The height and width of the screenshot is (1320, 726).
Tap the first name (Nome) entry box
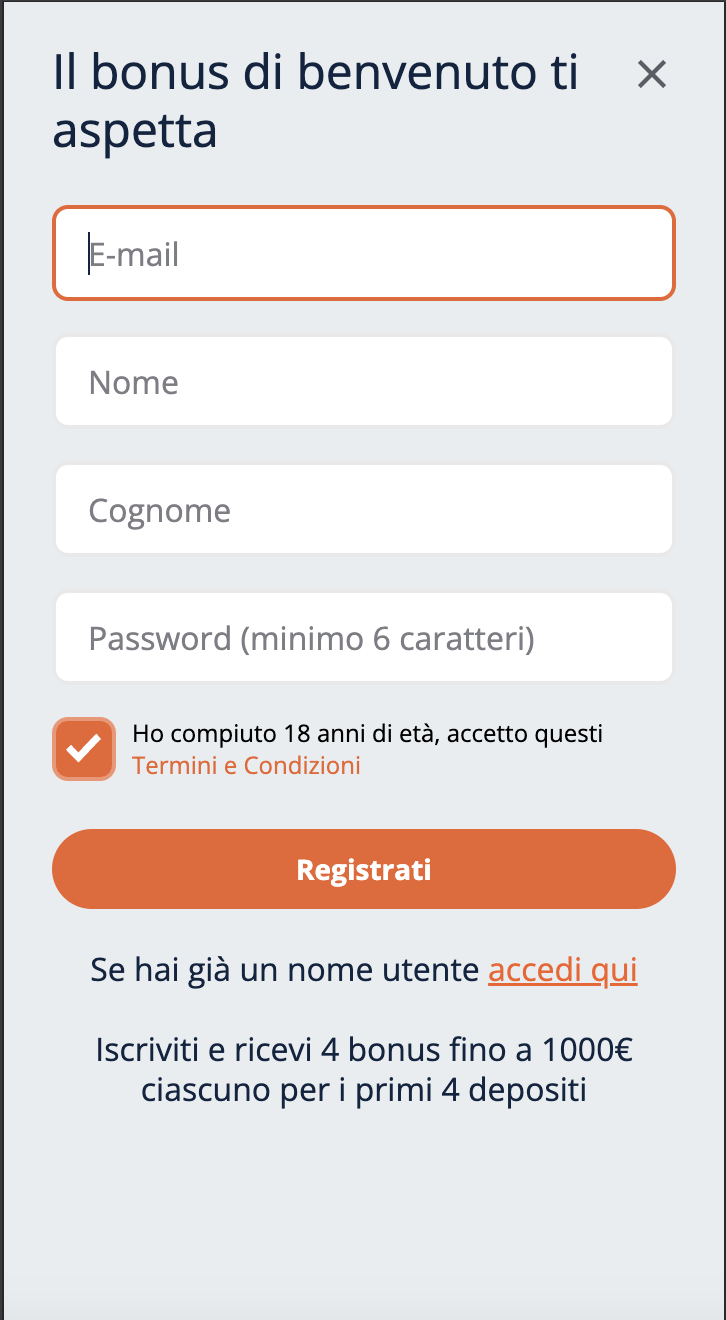pos(364,381)
